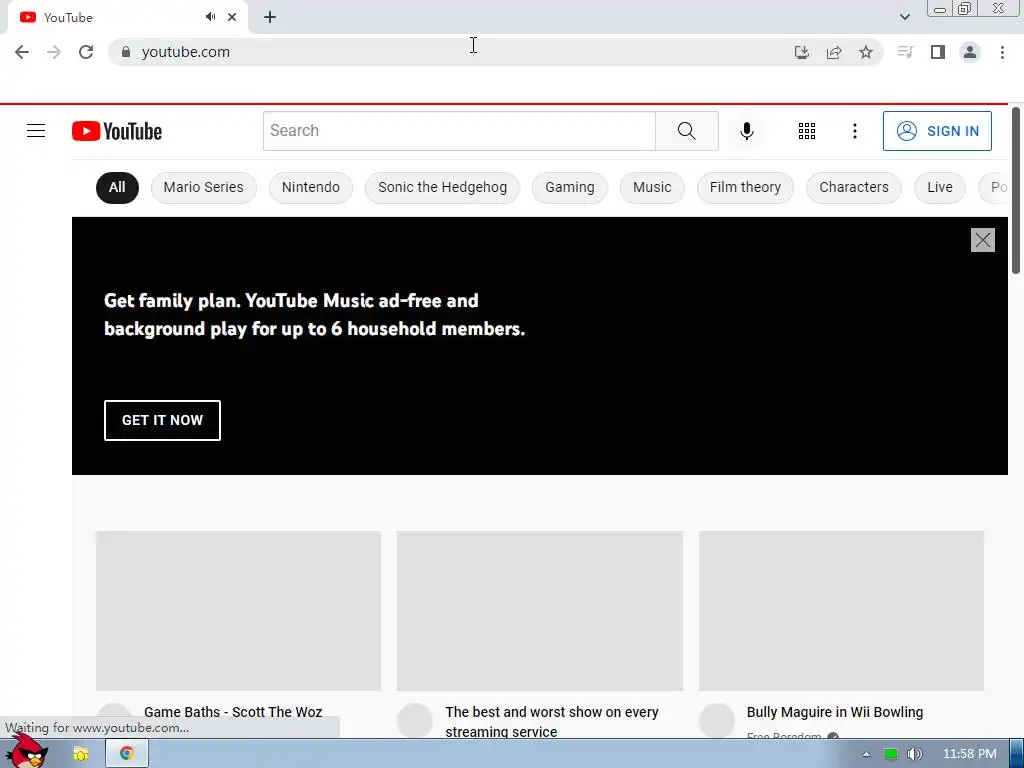The width and height of the screenshot is (1024, 768).
Task: Open a new browser tab
Action: click(270, 17)
